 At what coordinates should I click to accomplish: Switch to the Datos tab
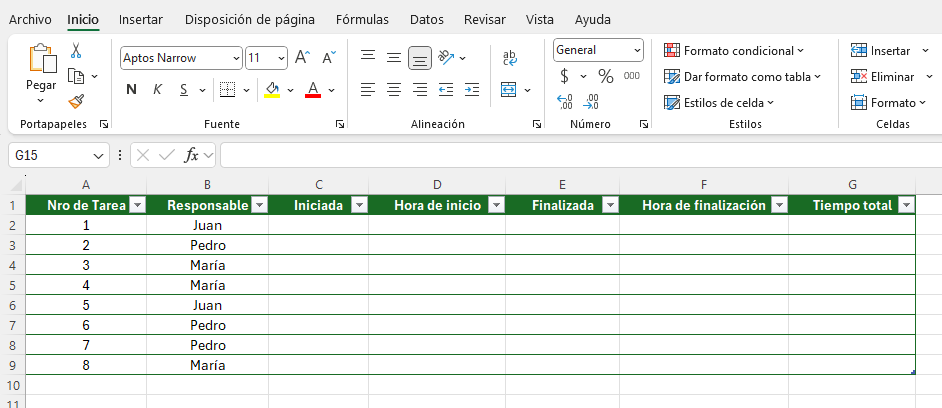(x=427, y=19)
